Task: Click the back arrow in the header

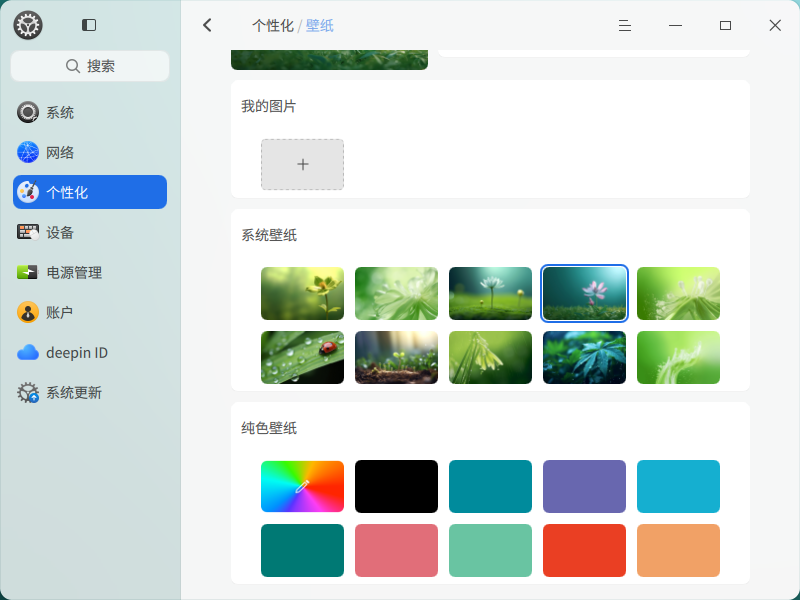Action: (207, 25)
